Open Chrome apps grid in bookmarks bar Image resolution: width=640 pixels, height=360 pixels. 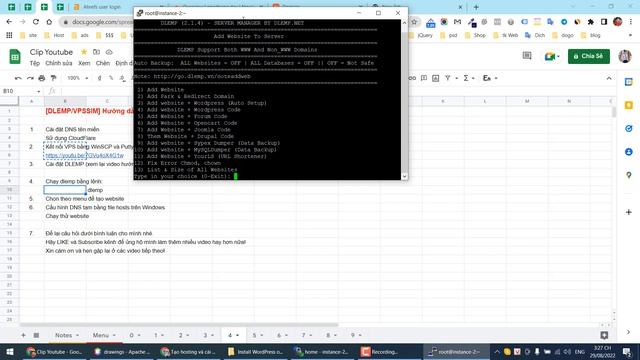pyautogui.click(x=9, y=36)
